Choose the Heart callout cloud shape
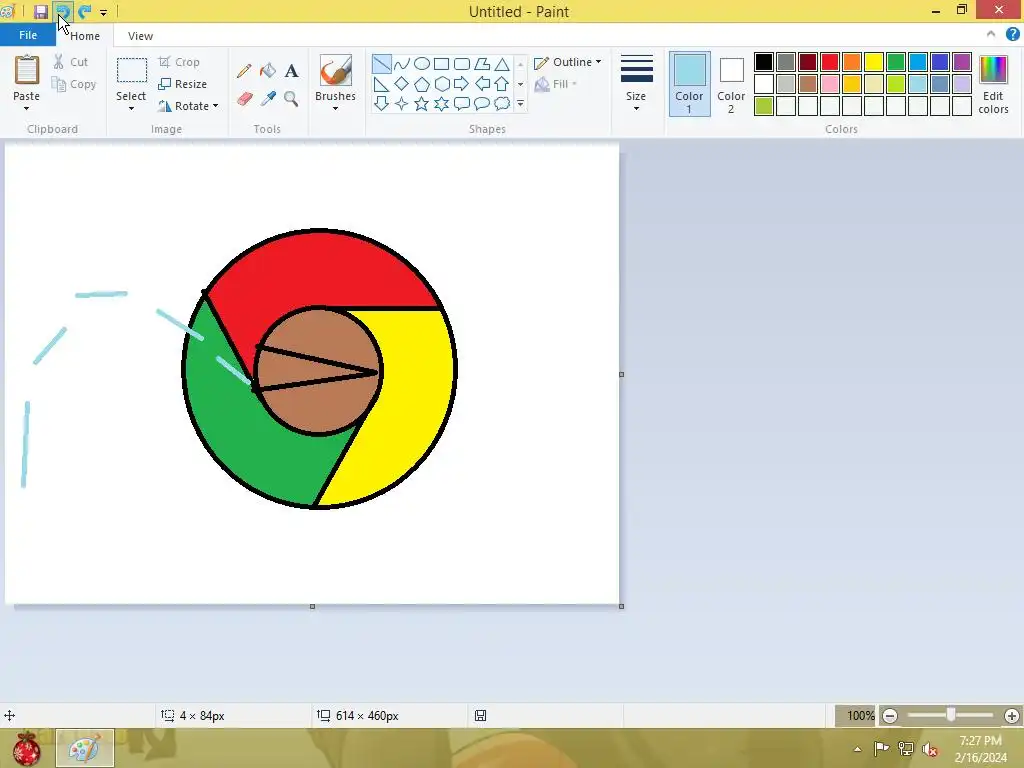 point(502,103)
